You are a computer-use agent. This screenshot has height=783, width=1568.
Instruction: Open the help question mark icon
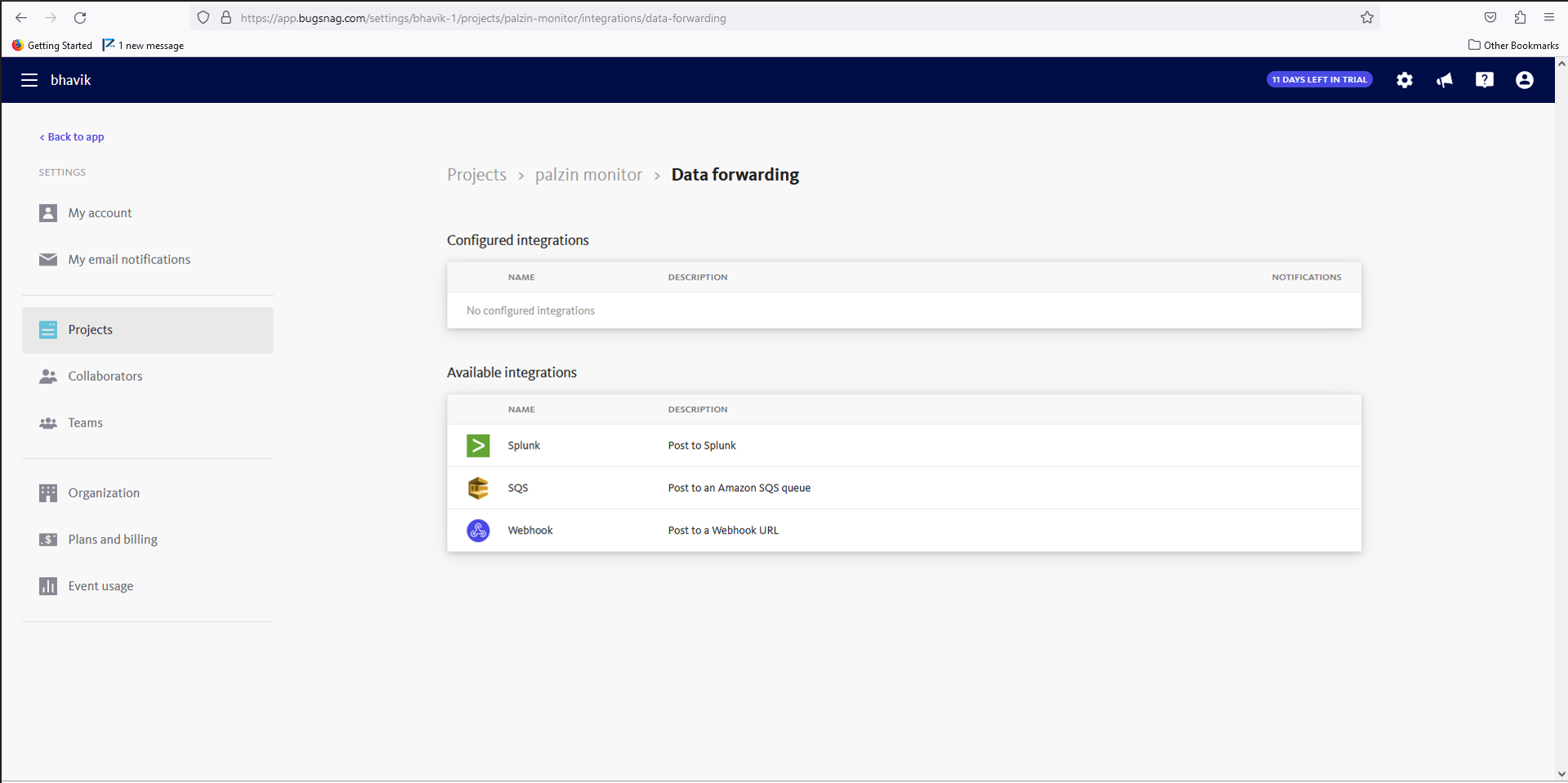(1485, 80)
